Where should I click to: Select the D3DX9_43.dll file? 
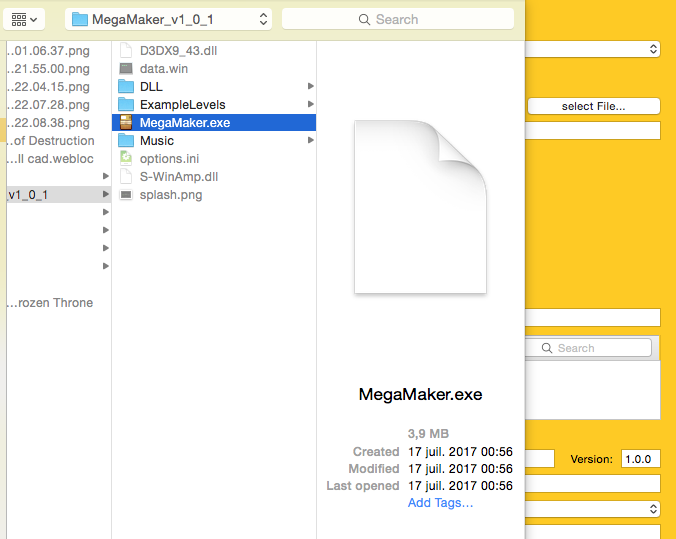[178, 51]
